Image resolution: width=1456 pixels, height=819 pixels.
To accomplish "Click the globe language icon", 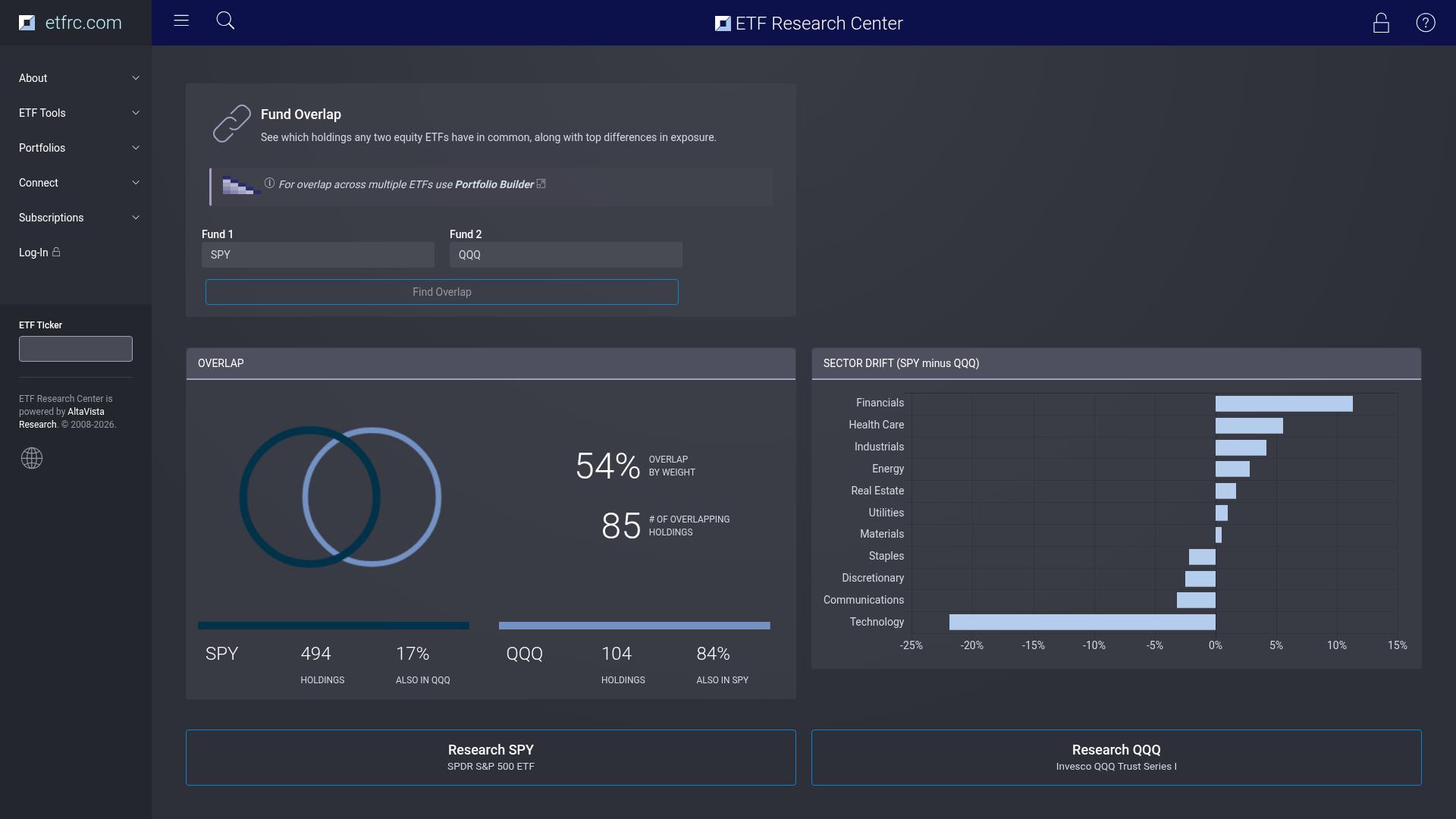I will [32, 458].
